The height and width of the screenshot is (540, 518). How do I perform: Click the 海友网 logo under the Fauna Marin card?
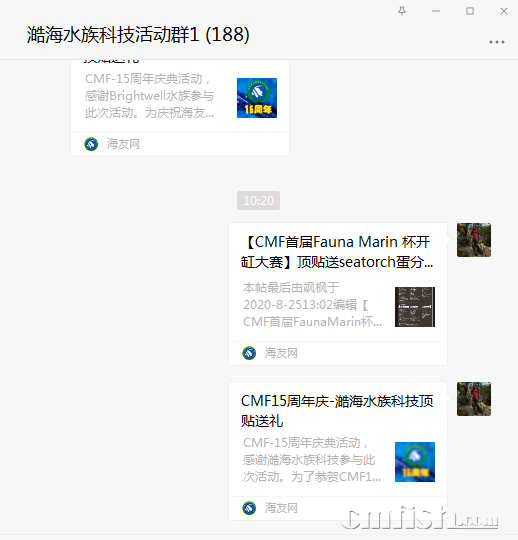[249, 353]
